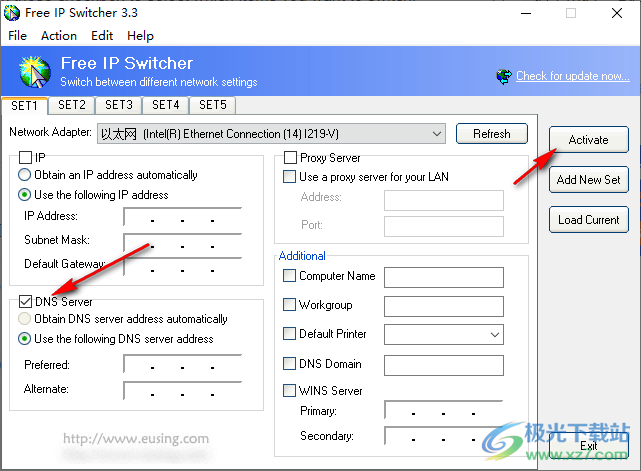641x471 pixels.
Task: Click the Free IP Switcher title bar icon
Action: 12,13
